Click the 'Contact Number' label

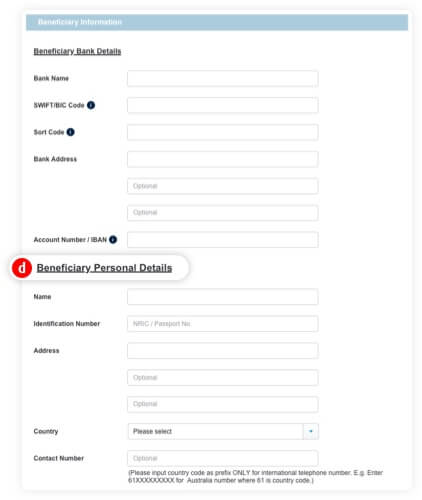(59, 458)
